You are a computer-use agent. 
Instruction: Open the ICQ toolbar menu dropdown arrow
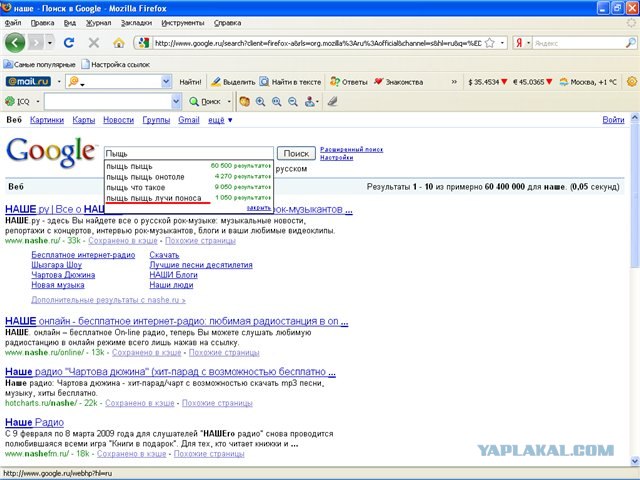[38, 101]
